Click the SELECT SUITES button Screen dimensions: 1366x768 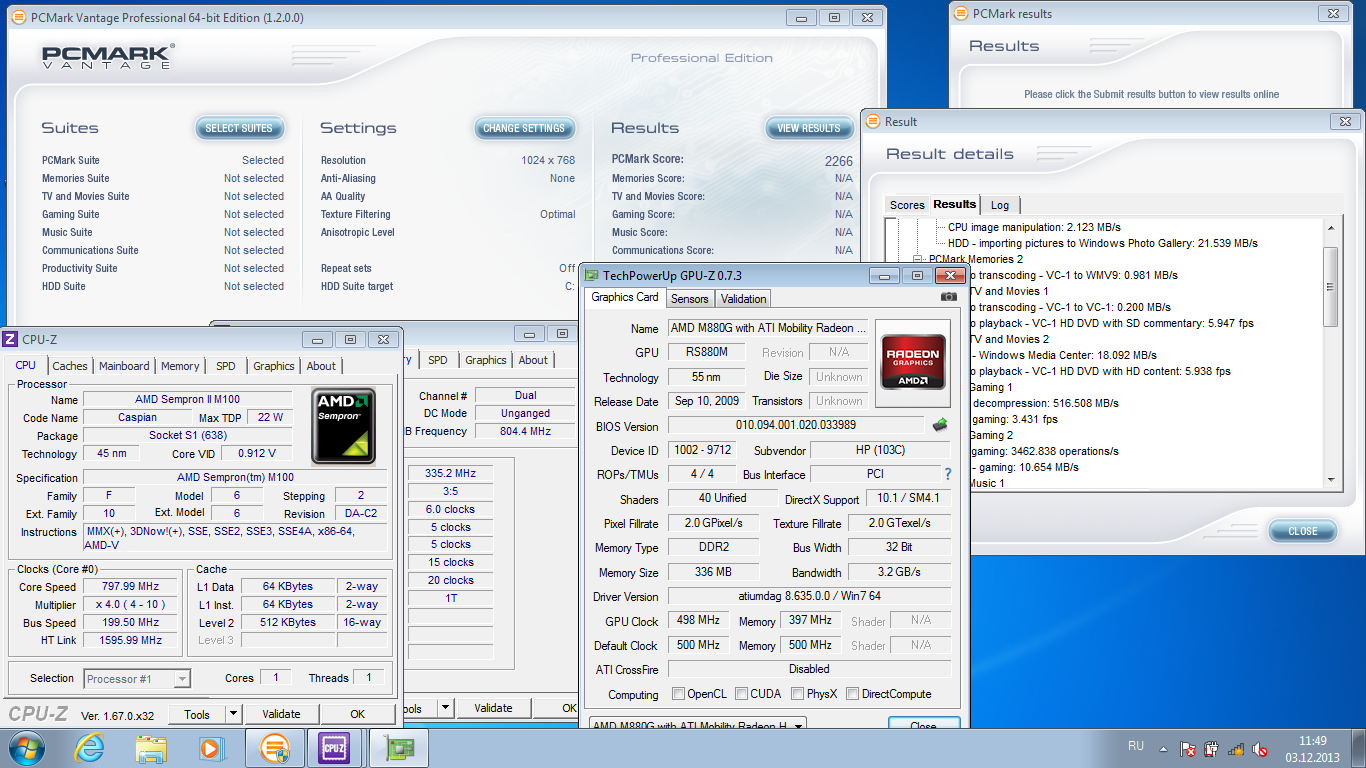pyautogui.click(x=239, y=128)
